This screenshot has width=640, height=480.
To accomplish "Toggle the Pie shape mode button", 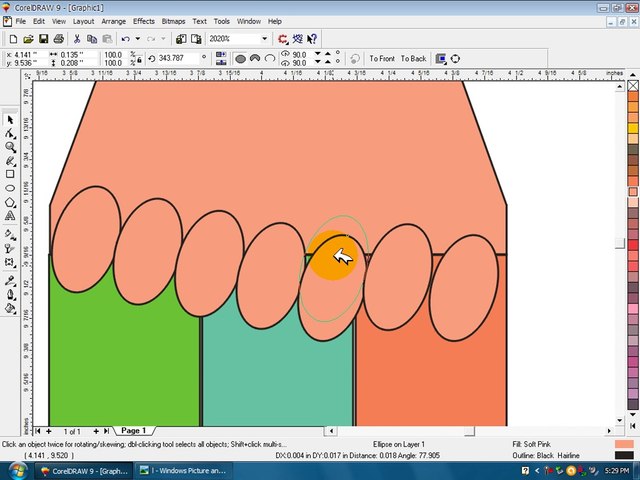I will point(255,59).
